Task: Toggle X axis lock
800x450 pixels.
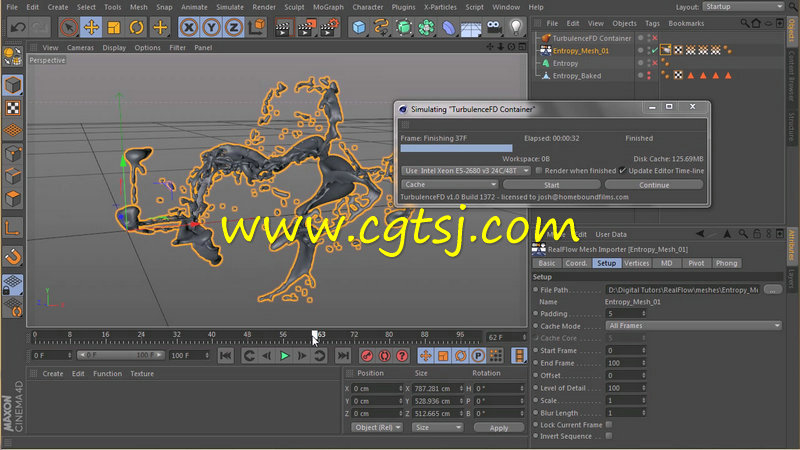Action: tap(189, 27)
